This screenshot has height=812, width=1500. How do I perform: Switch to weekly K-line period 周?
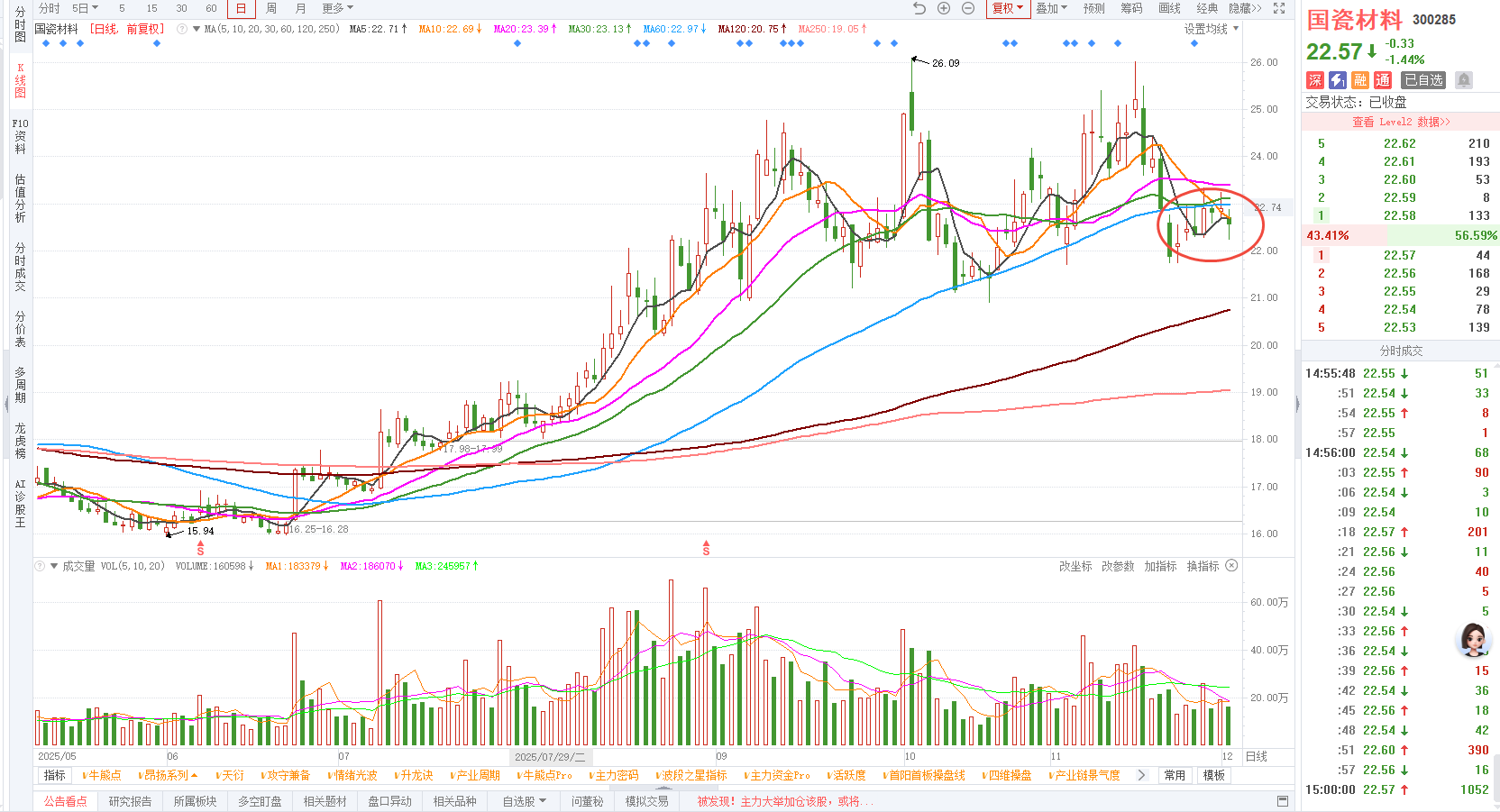[271, 8]
